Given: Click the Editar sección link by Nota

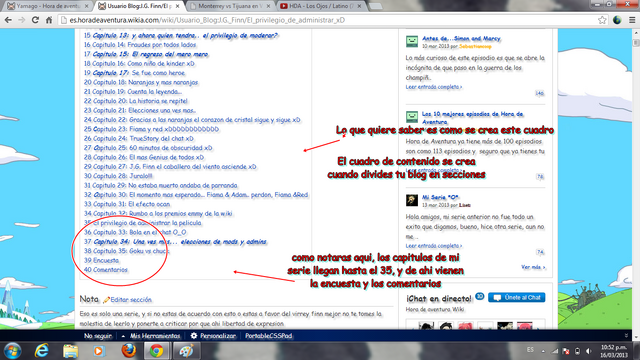Looking at the screenshot, I should [131, 300].
